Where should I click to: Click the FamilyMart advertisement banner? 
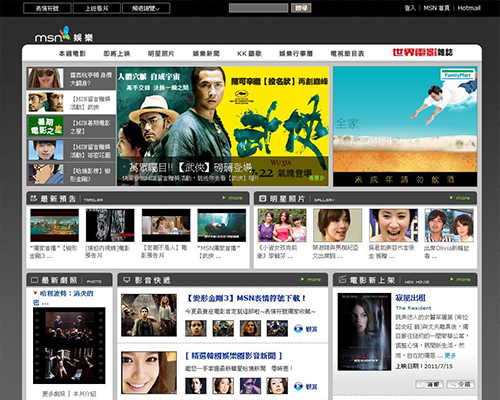pyautogui.click(x=405, y=126)
